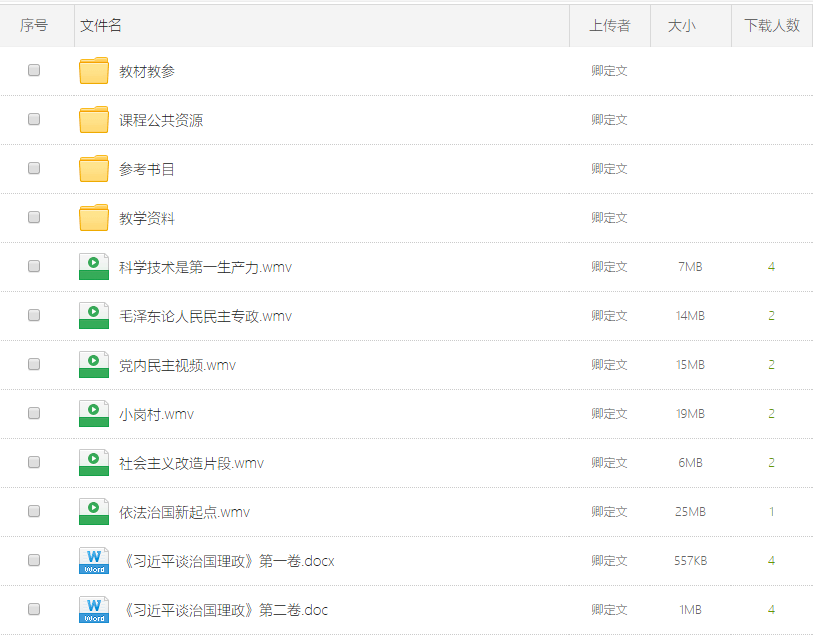
Task: Open the 课程公共资源 folder name link
Action: [161, 120]
